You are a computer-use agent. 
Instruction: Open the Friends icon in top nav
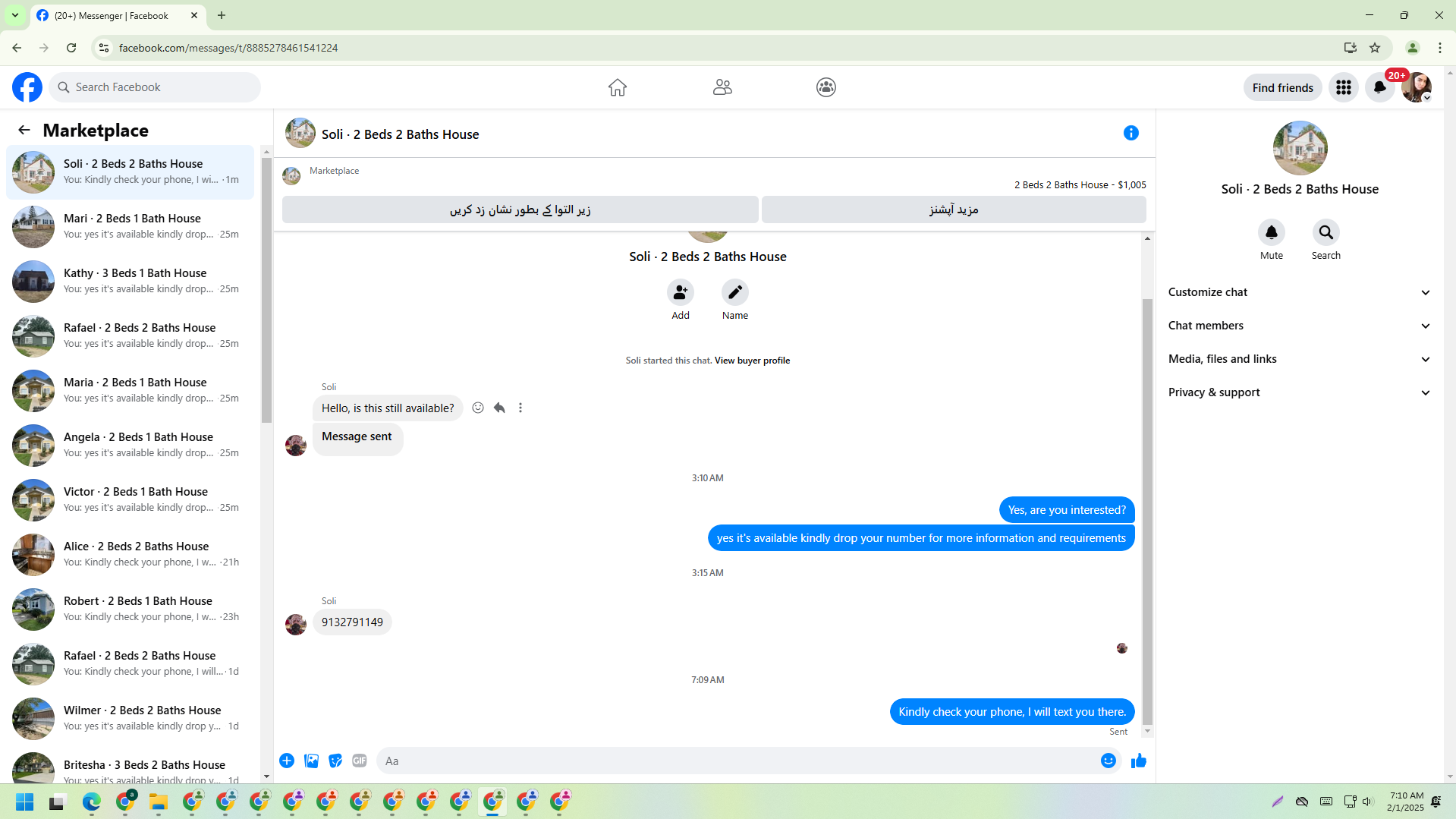[x=722, y=87]
